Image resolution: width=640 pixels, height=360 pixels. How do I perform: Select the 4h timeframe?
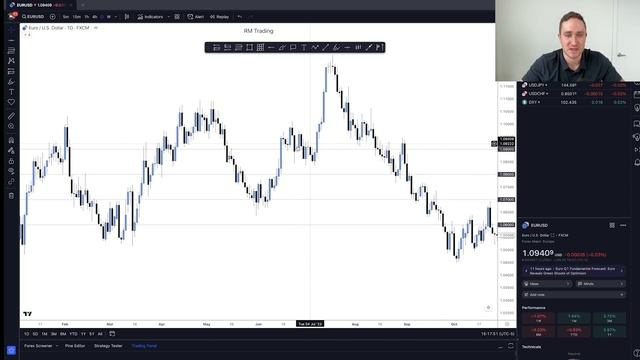[x=95, y=17]
